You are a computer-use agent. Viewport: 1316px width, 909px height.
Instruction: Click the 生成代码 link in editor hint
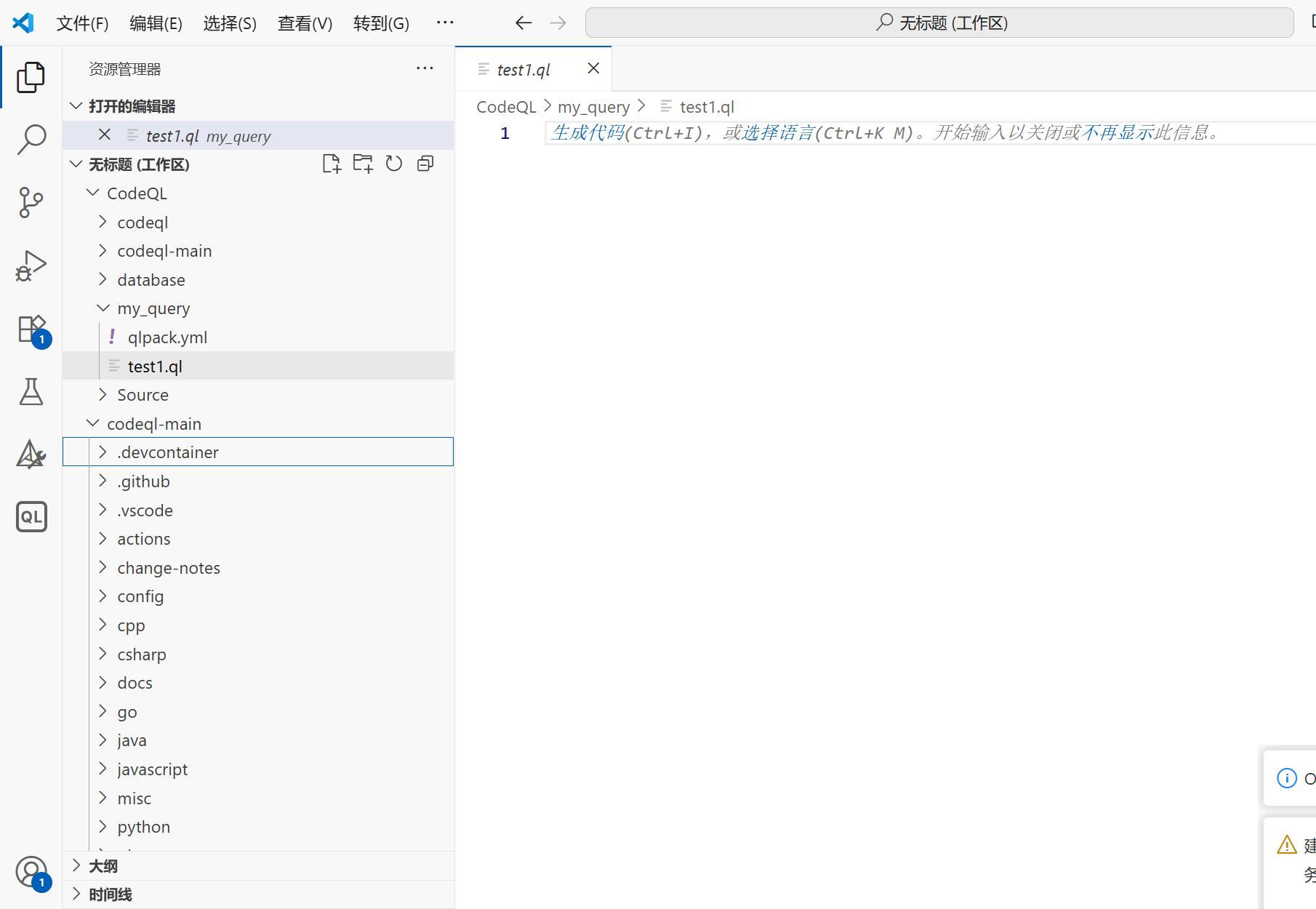coord(587,133)
